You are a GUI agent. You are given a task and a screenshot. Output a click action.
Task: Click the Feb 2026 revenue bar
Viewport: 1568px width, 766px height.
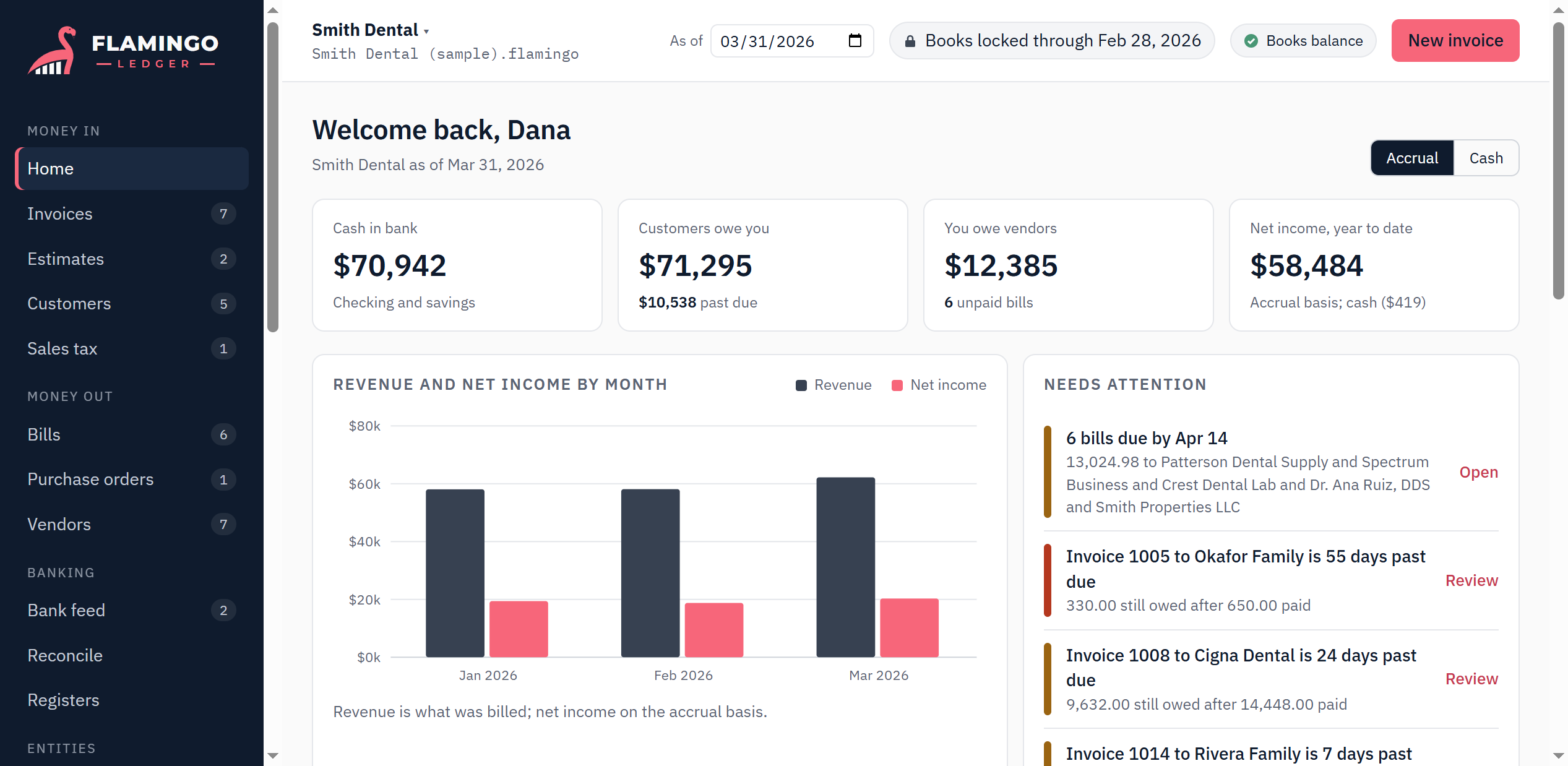tap(650, 573)
